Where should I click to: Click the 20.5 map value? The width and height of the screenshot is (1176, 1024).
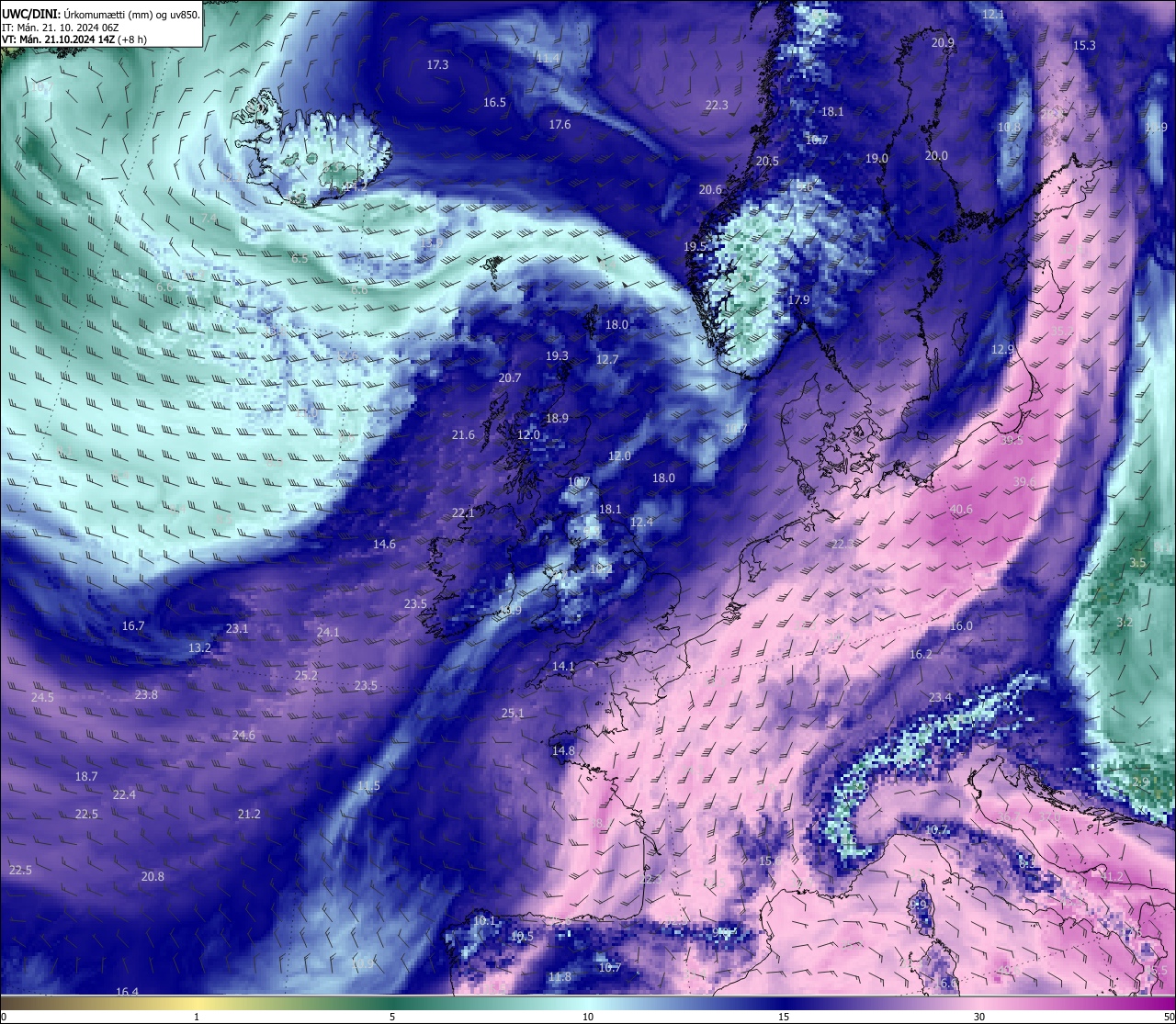click(x=767, y=162)
